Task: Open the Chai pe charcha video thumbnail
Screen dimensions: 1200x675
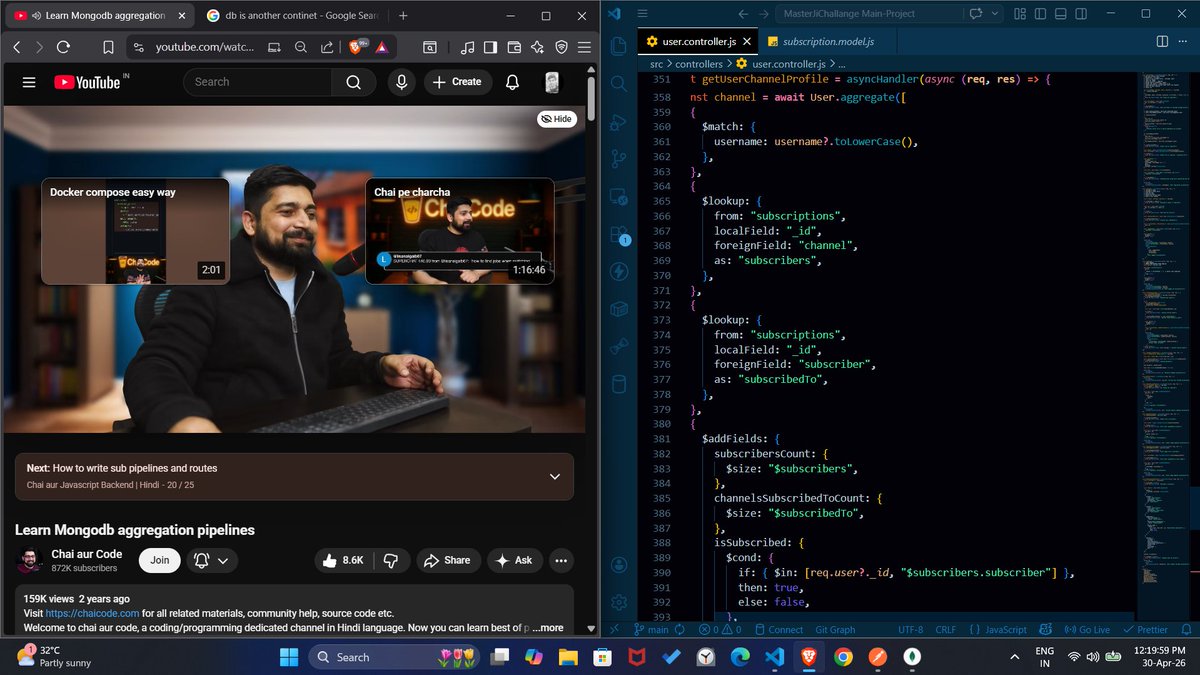Action: pos(460,231)
